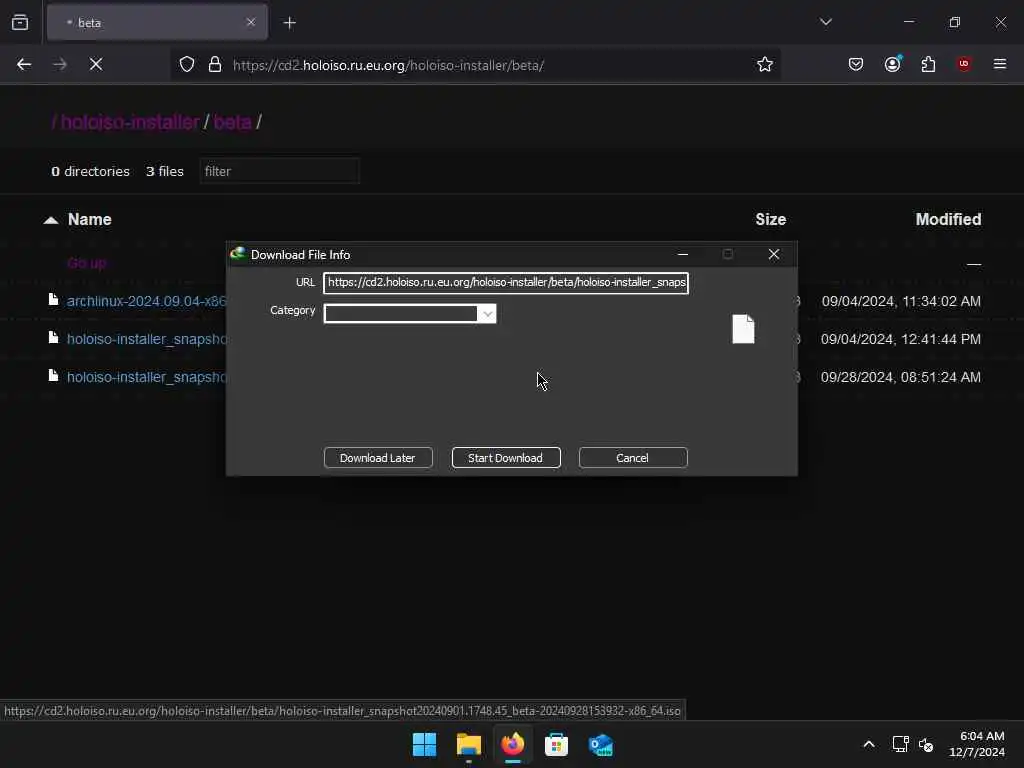Image resolution: width=1024 pixels, height=768 pixels.
Task: Follow the beta breadcrumb link
Action: [x=232, y=122]
